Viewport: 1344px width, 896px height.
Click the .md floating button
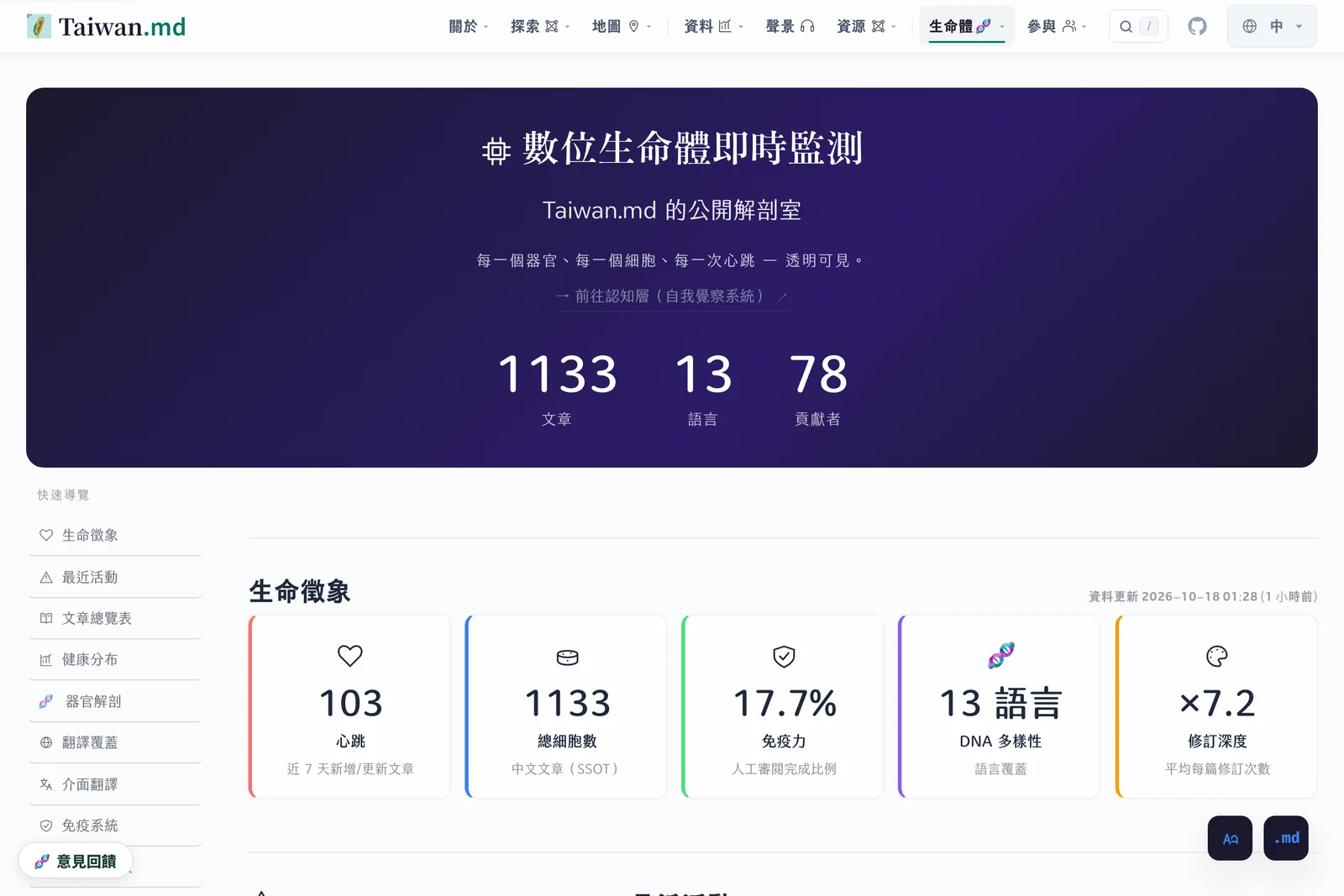[x=1286, y=838]
